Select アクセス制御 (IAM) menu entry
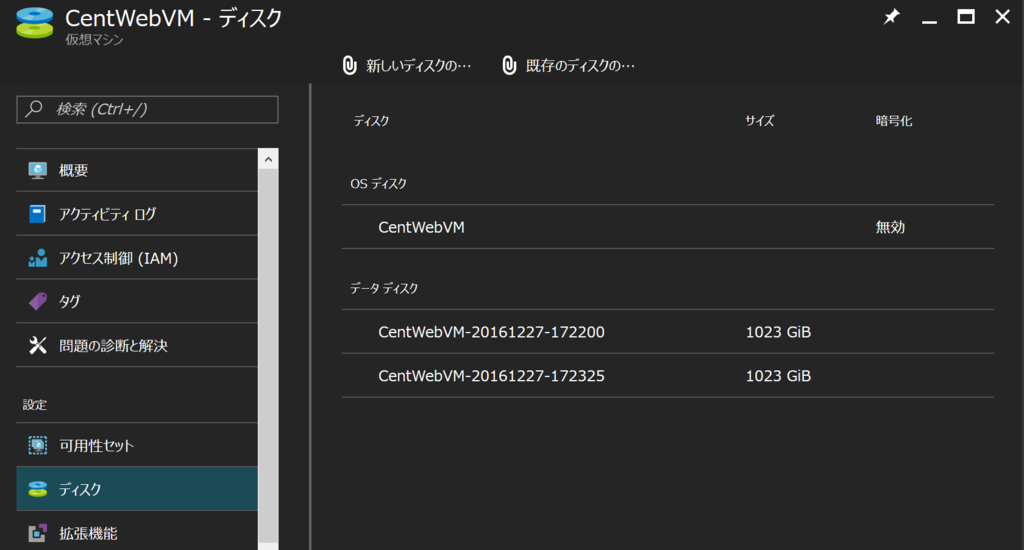 point(137,258)
